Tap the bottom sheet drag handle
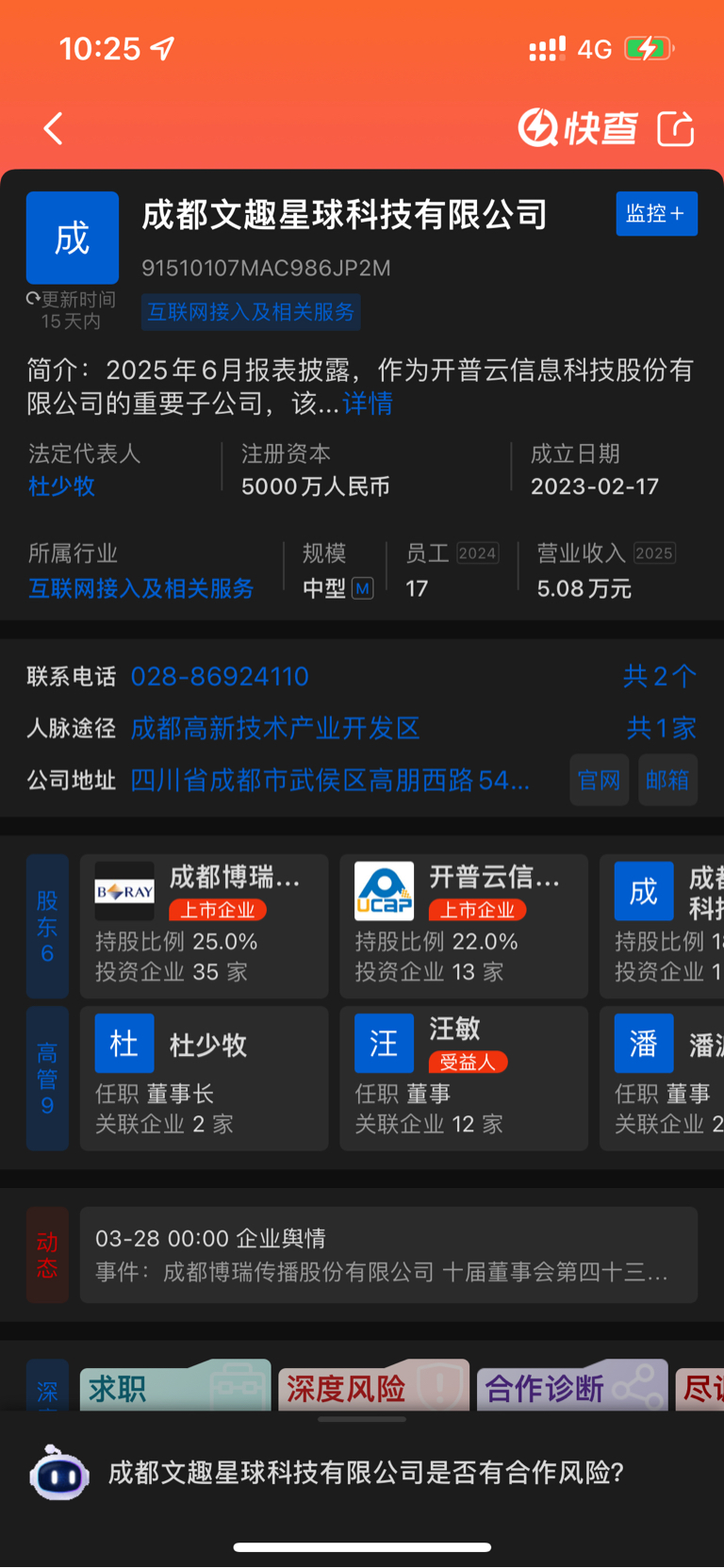 coord(362,1419)
